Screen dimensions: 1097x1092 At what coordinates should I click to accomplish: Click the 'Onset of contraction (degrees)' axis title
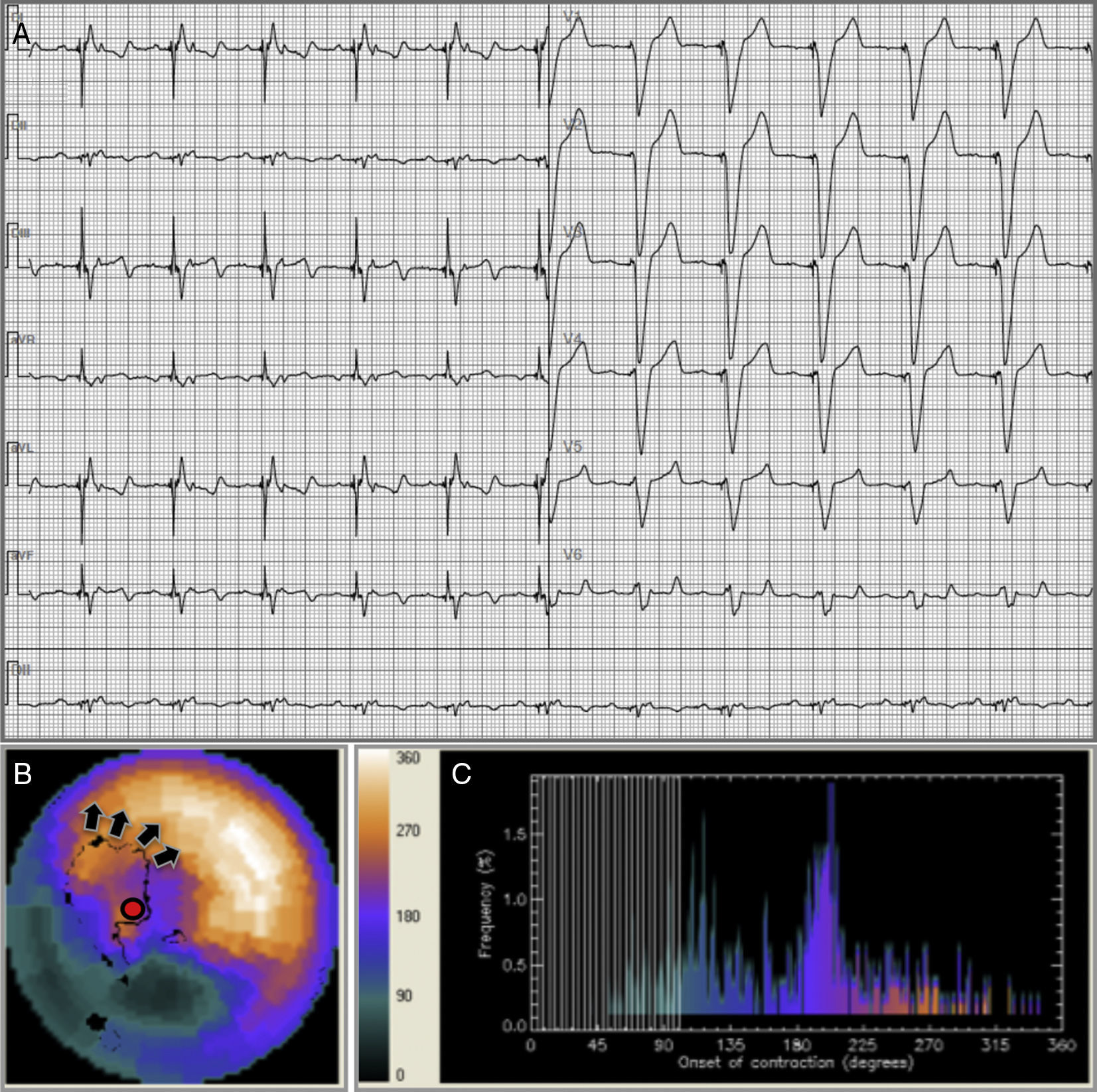pos(795,1062)
